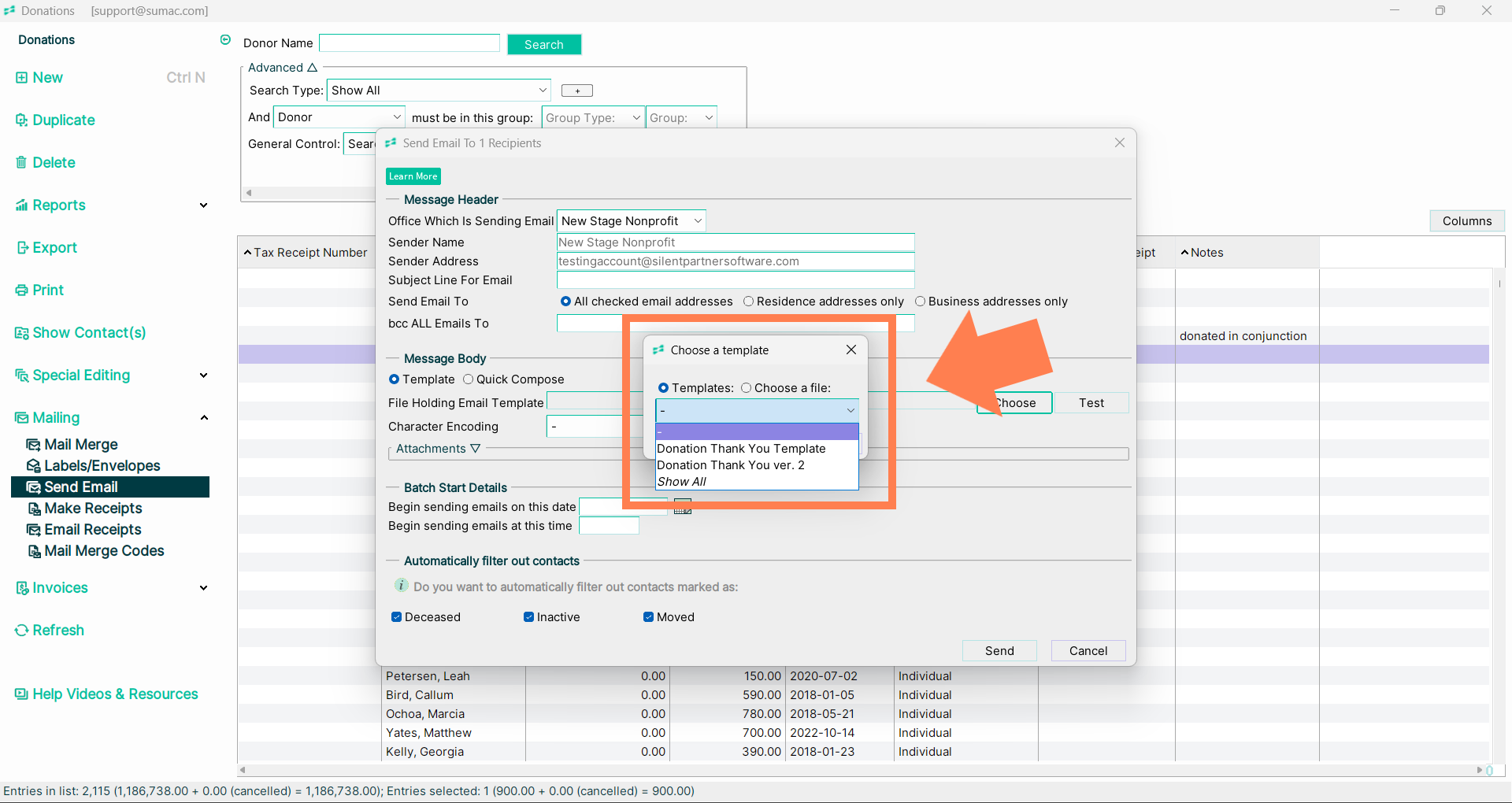Click the Begin sending emails at this time field
The height and width of the screenshot is (803, 1512).
click(609, 526)
